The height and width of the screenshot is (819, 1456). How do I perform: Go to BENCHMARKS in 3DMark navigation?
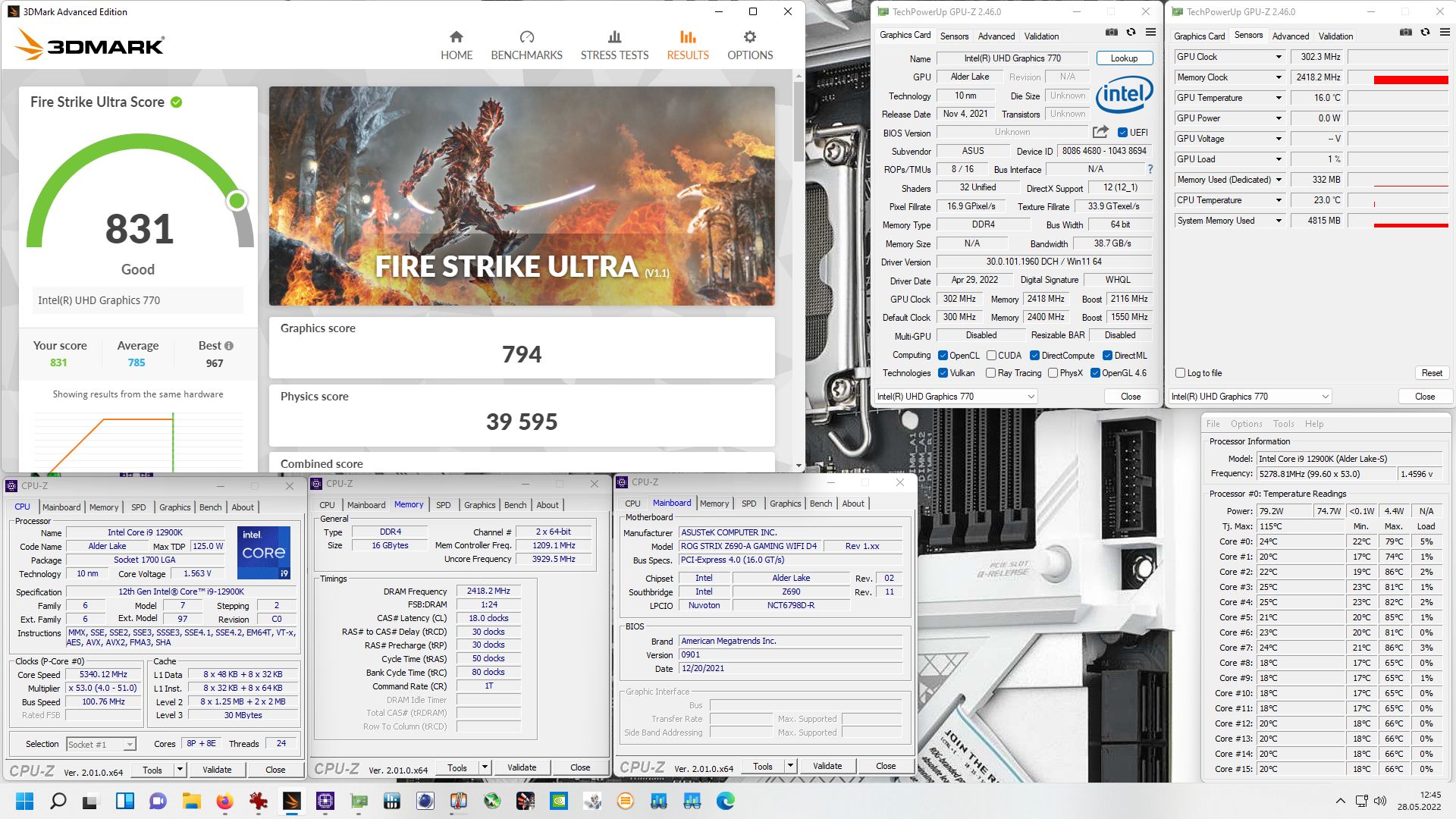tap(526, 45)
